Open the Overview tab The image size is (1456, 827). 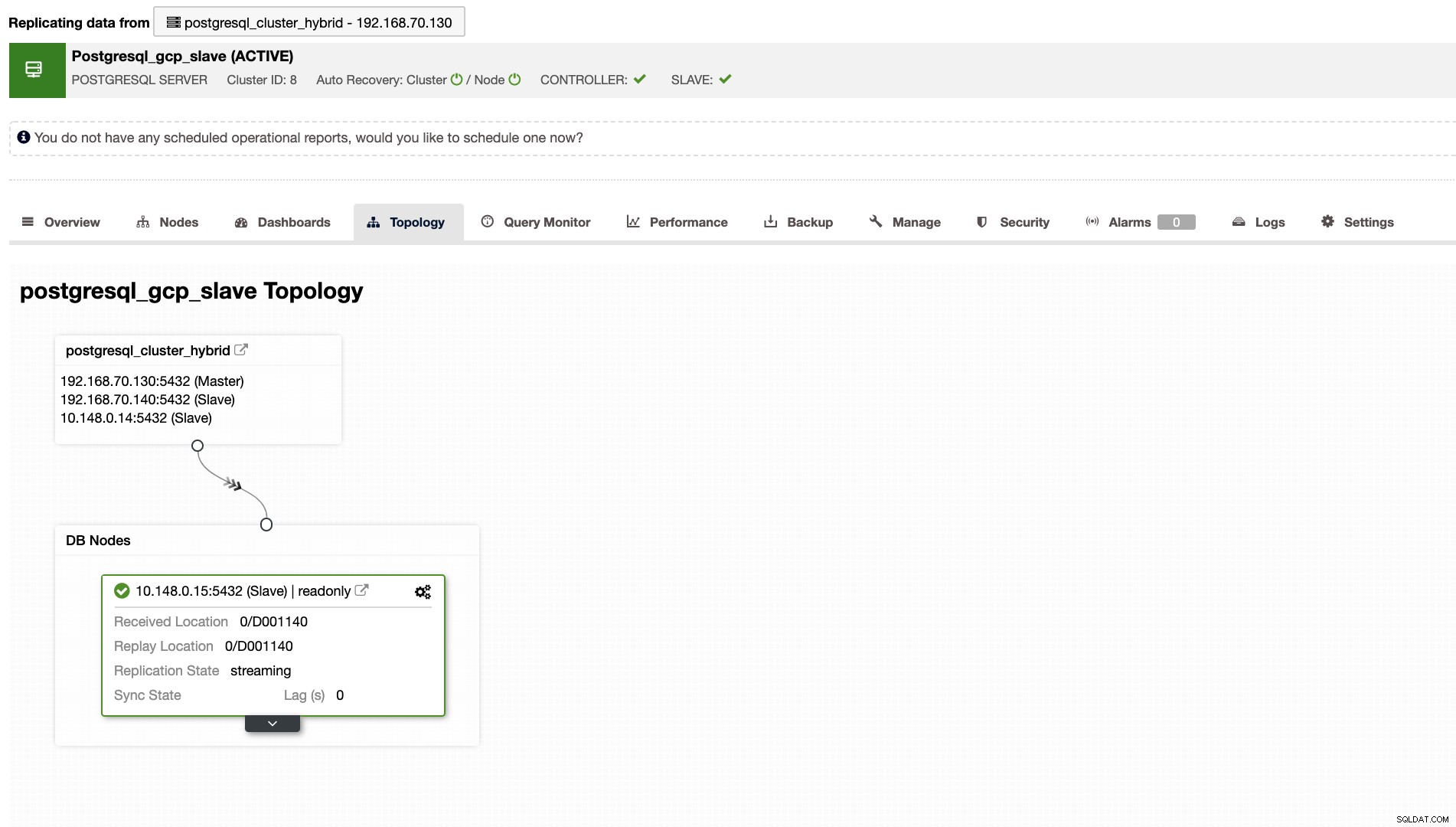[61, 222]
